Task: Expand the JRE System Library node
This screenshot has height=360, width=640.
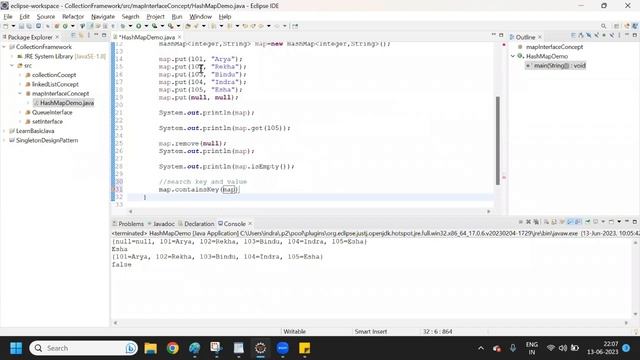Action: click(12, 56)
